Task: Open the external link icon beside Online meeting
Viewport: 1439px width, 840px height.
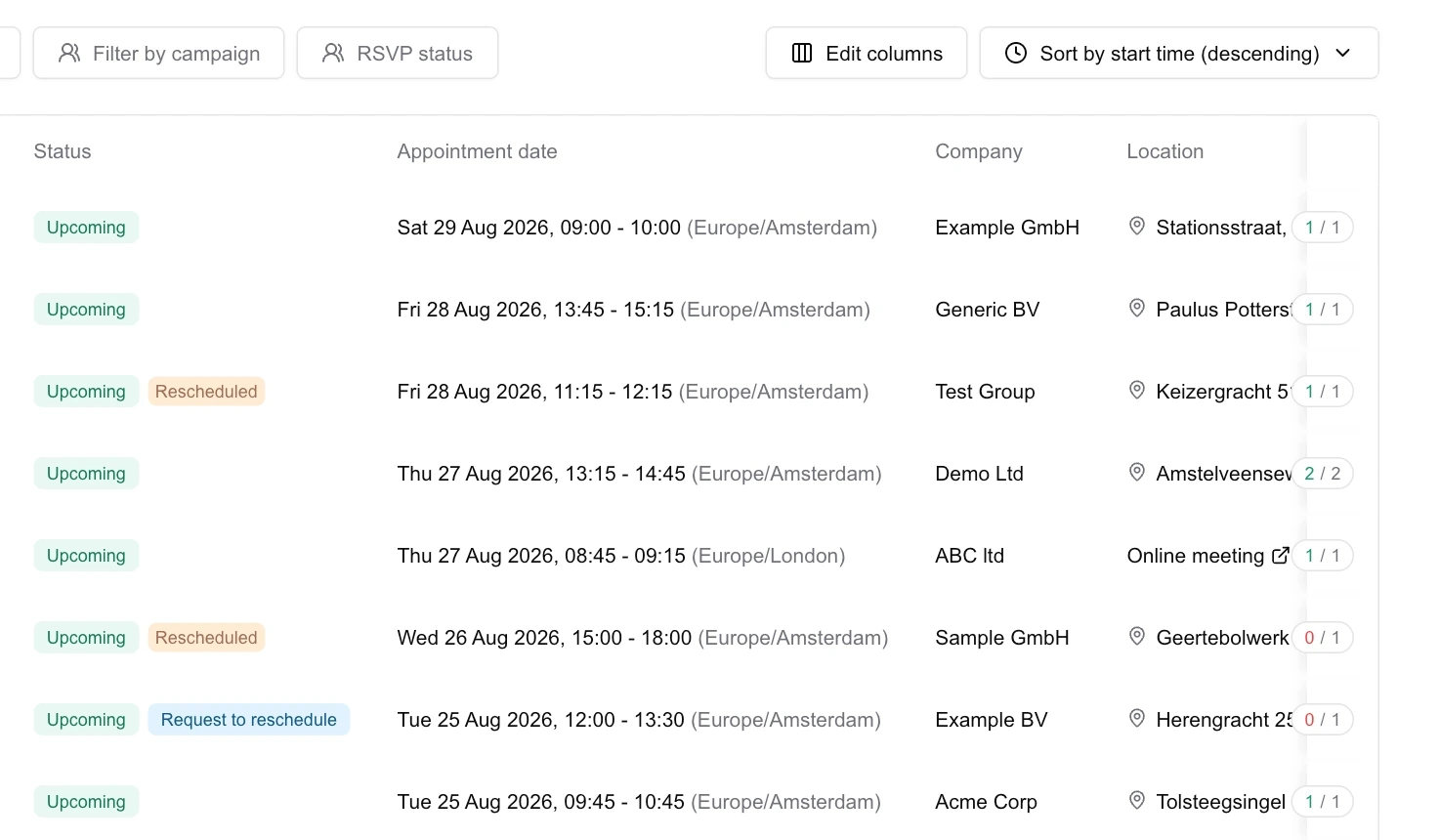Action: pos(1280,556)
